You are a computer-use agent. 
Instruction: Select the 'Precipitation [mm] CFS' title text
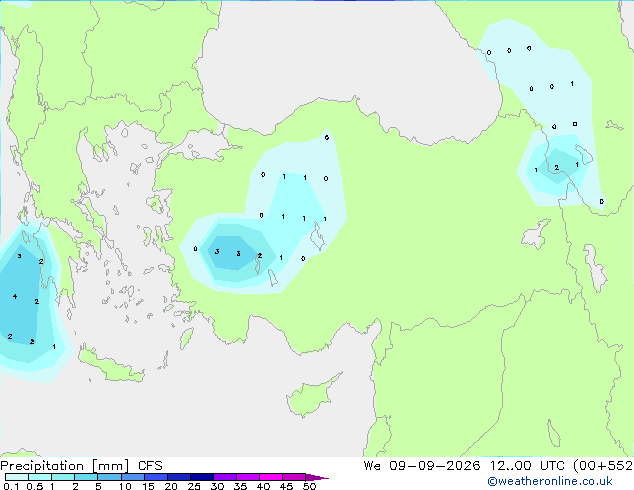coord(81,466)
